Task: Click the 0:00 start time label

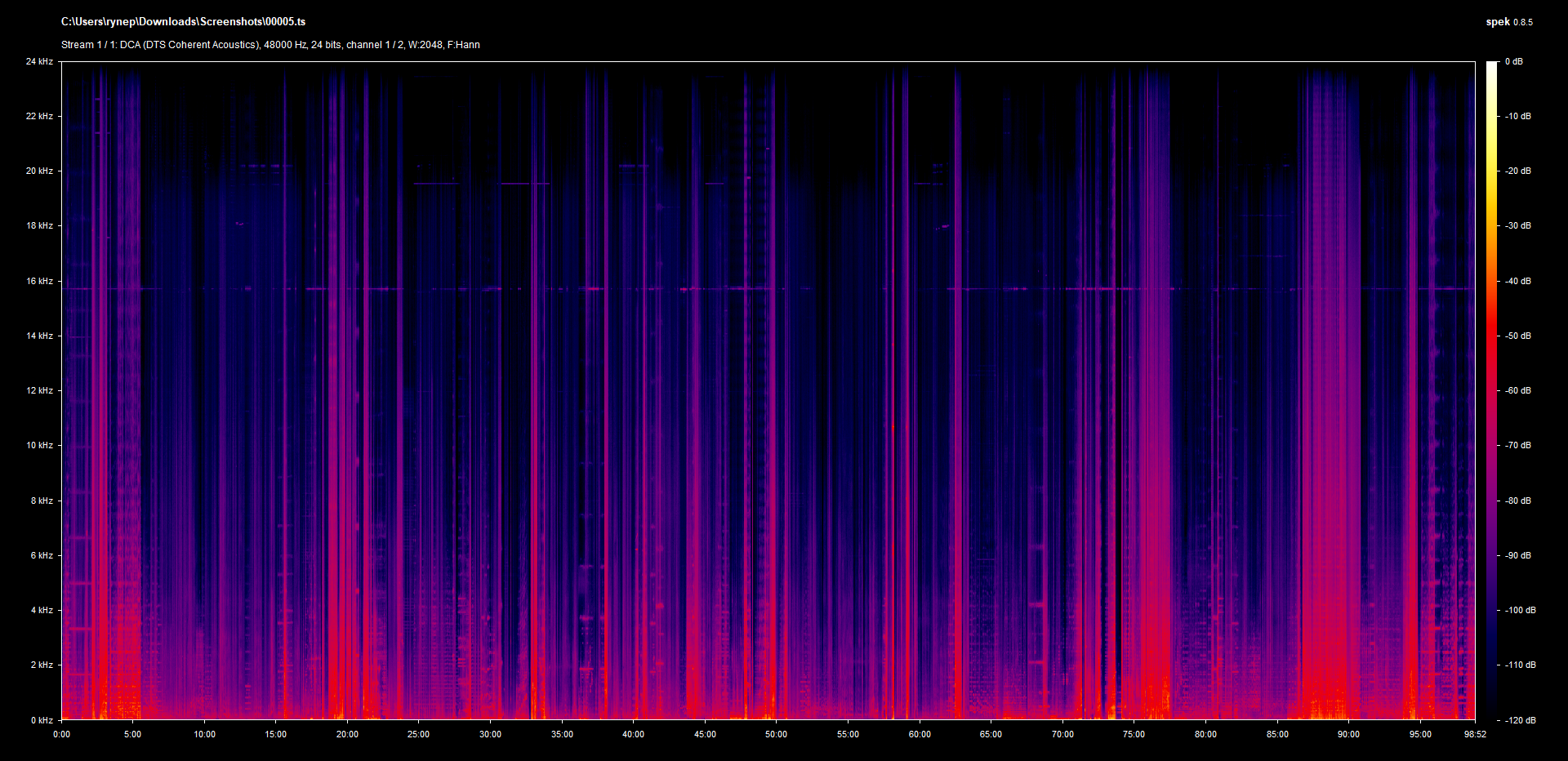Action: point(61,734)
